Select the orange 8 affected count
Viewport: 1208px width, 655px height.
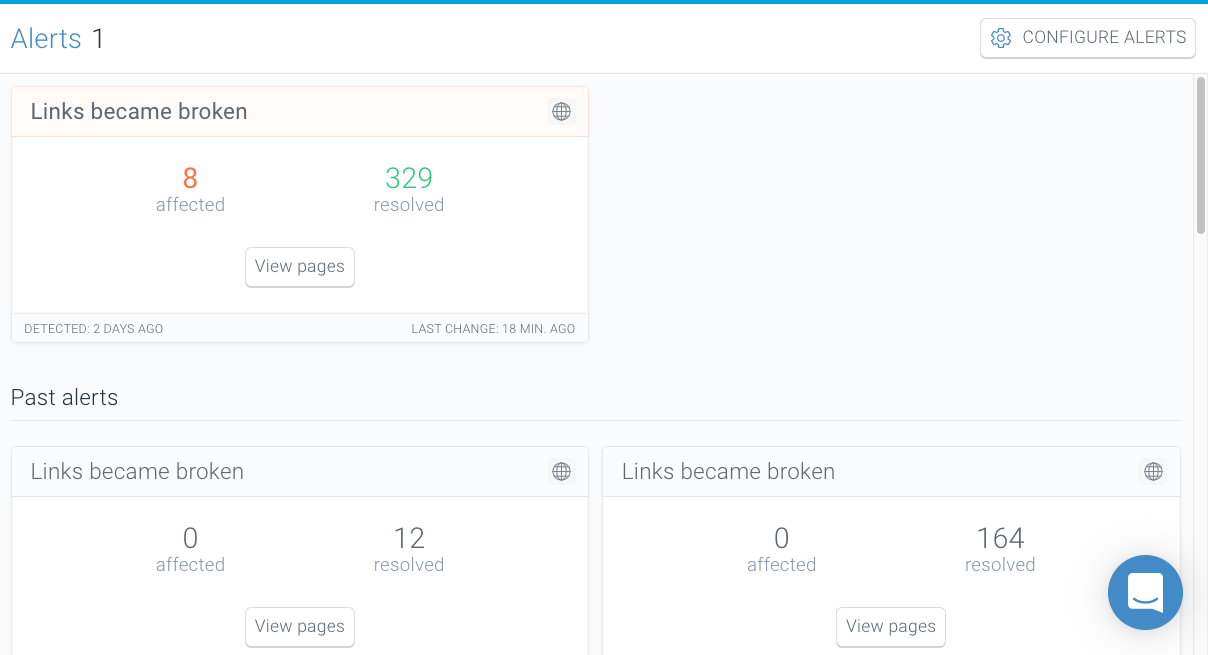[190, 178]
